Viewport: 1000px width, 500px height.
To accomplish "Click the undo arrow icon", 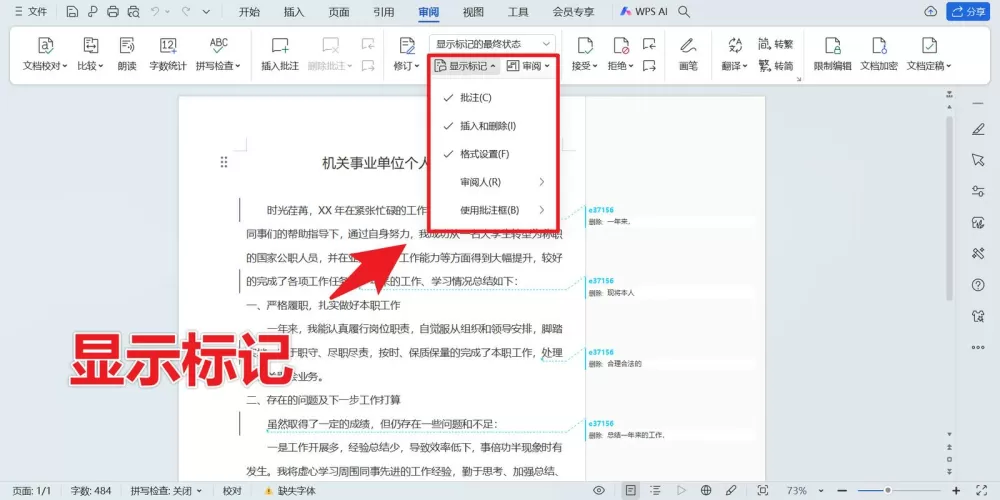I will click(155, 11).
